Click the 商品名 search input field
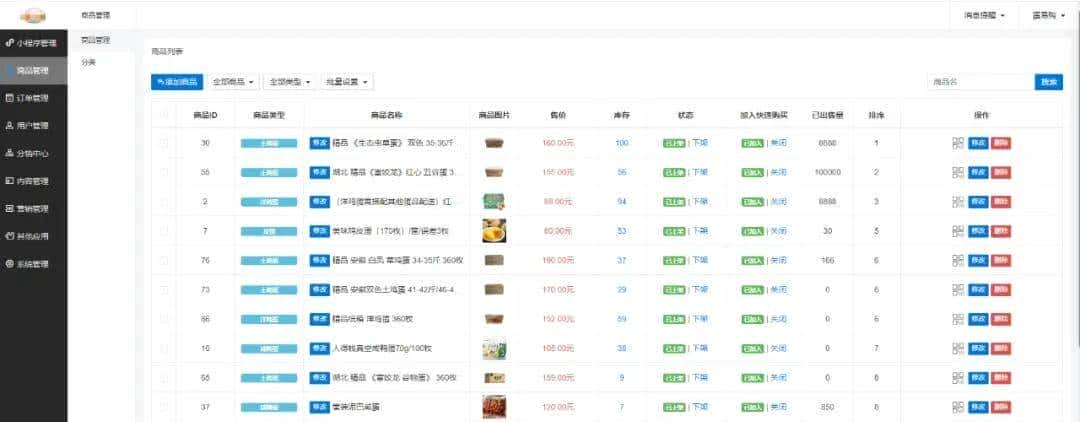Image resolution: width=1080 pixels, height=422 pixels. (978, 82)
